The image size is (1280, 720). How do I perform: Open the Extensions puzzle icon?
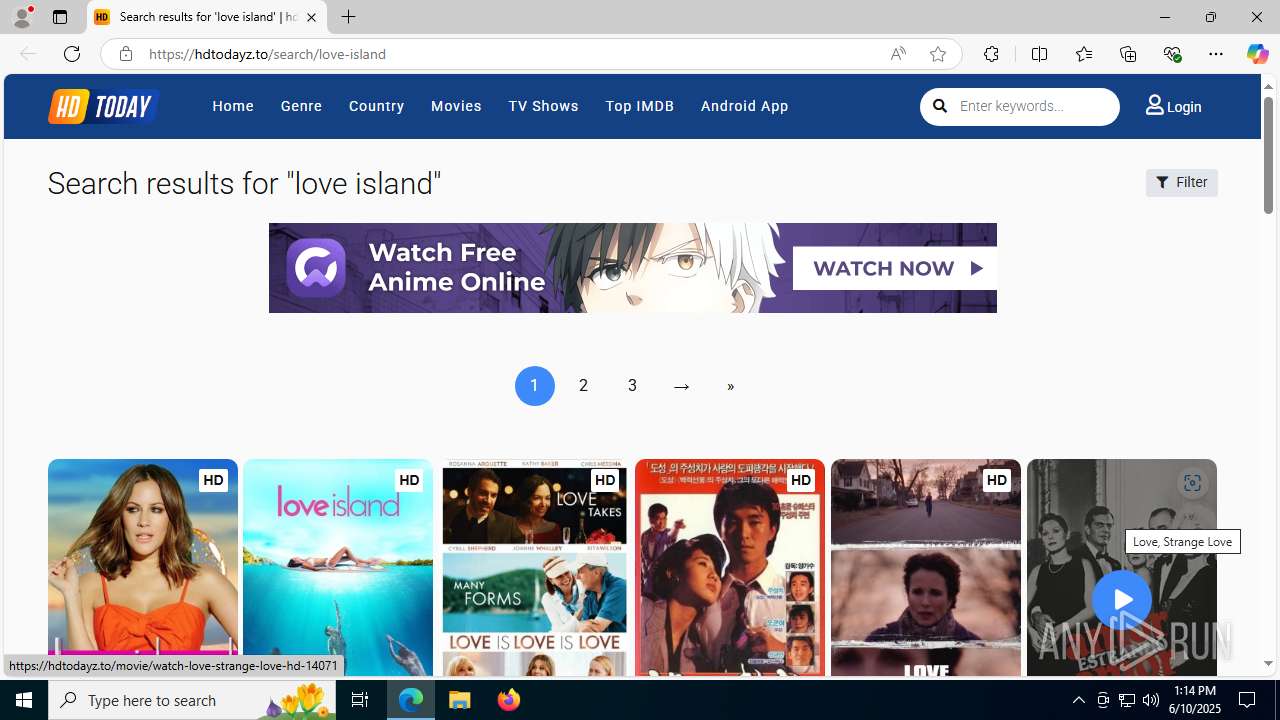click(991, 54)
